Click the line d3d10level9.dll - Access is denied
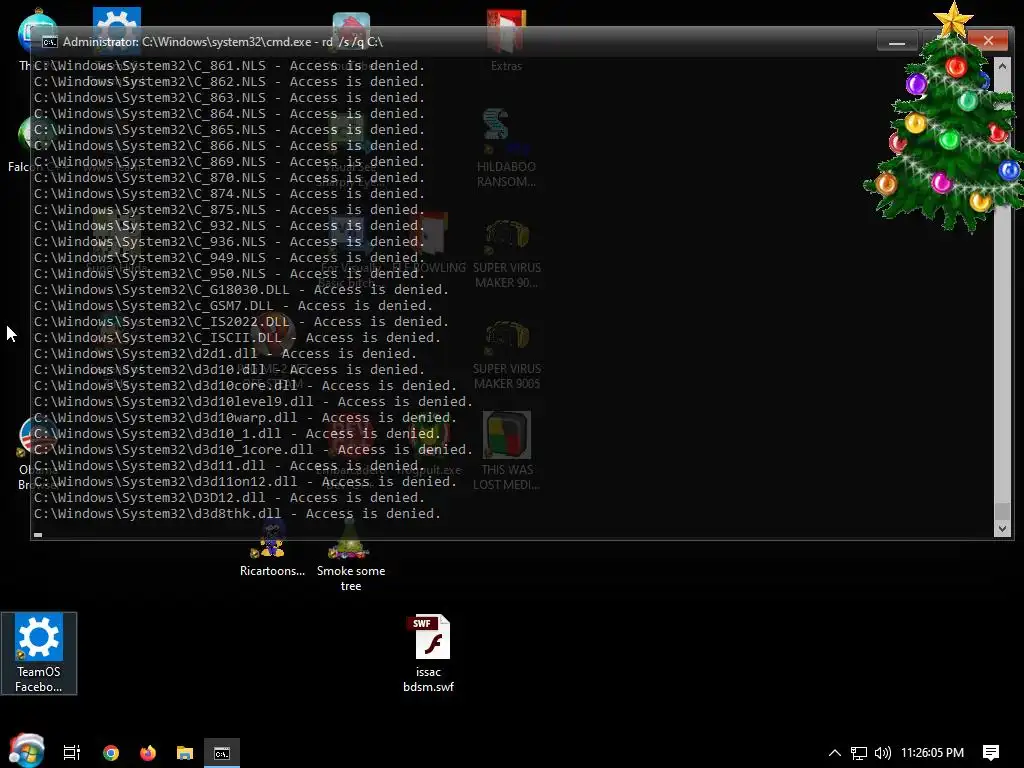 click(x=253, y=402)
